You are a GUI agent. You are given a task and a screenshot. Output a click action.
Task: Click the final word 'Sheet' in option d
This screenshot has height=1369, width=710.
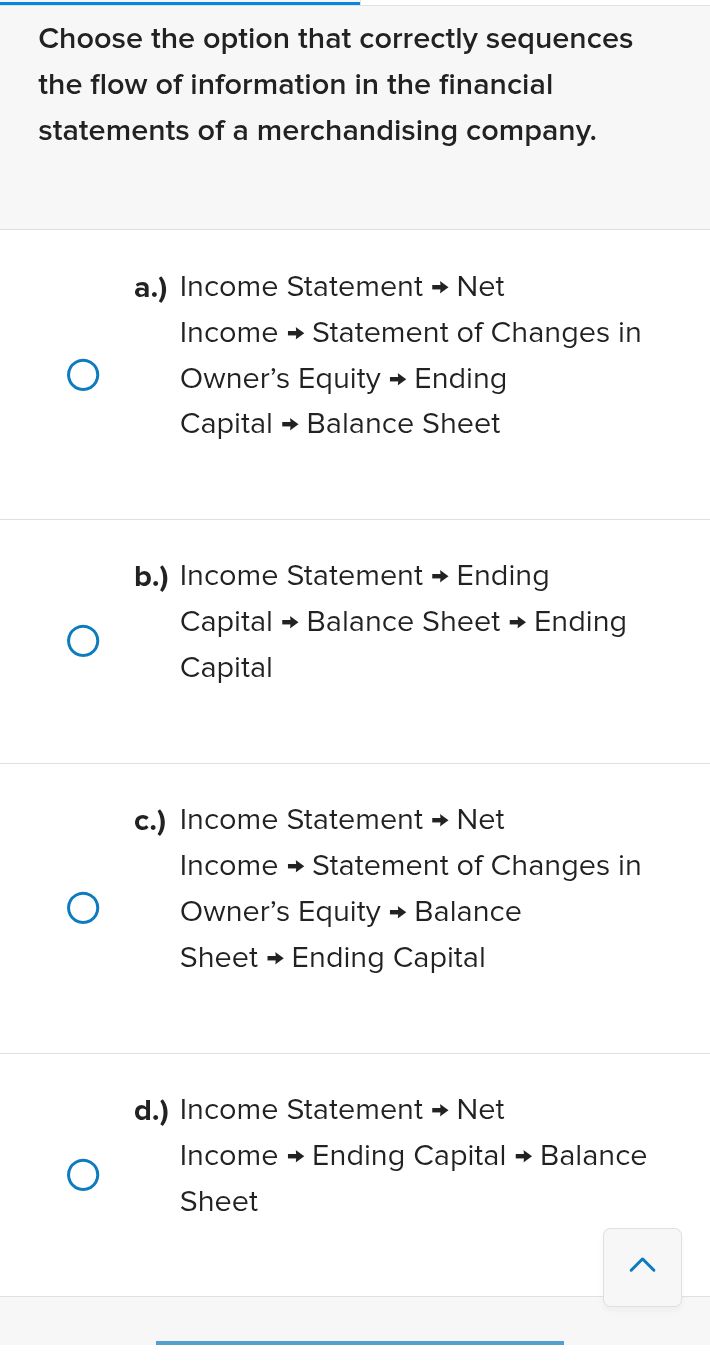(219, 1202)
